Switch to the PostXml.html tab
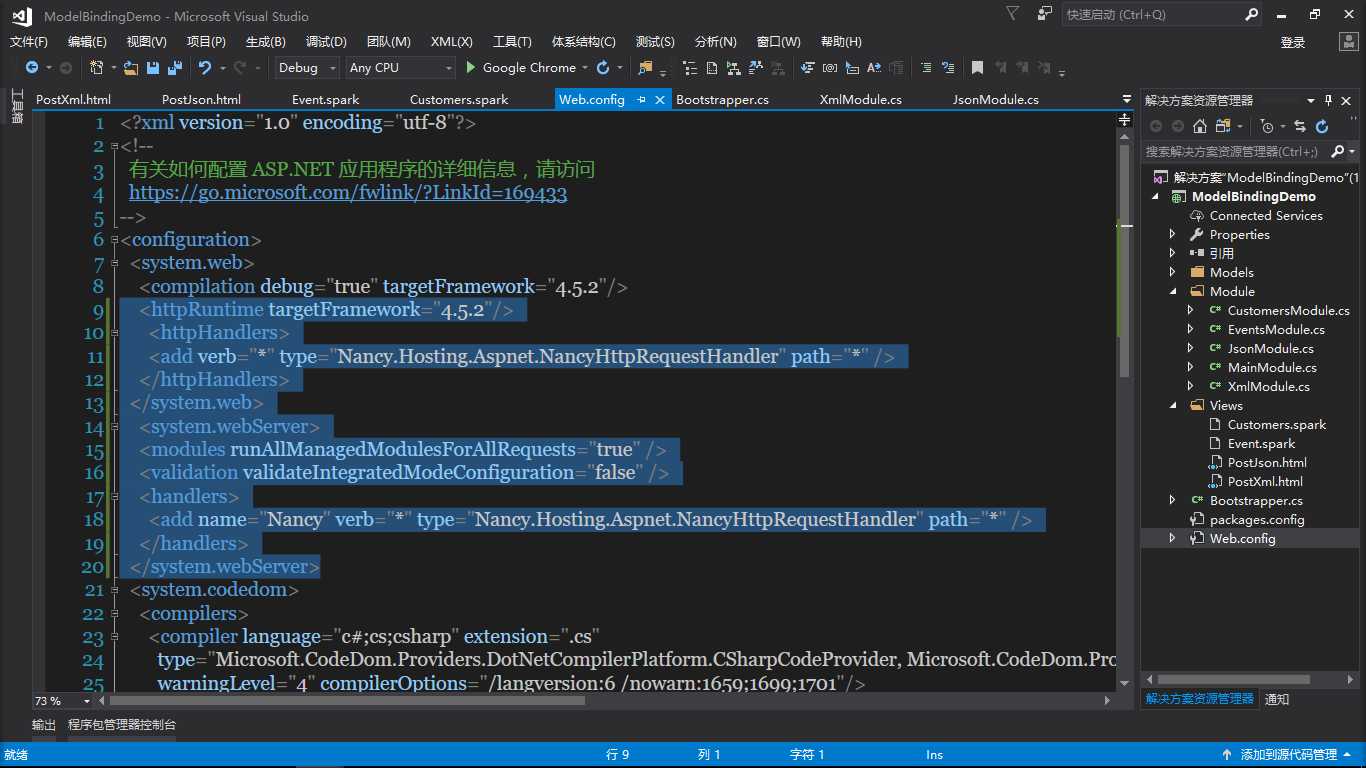Screen dimensions: 1366x768 73,99
